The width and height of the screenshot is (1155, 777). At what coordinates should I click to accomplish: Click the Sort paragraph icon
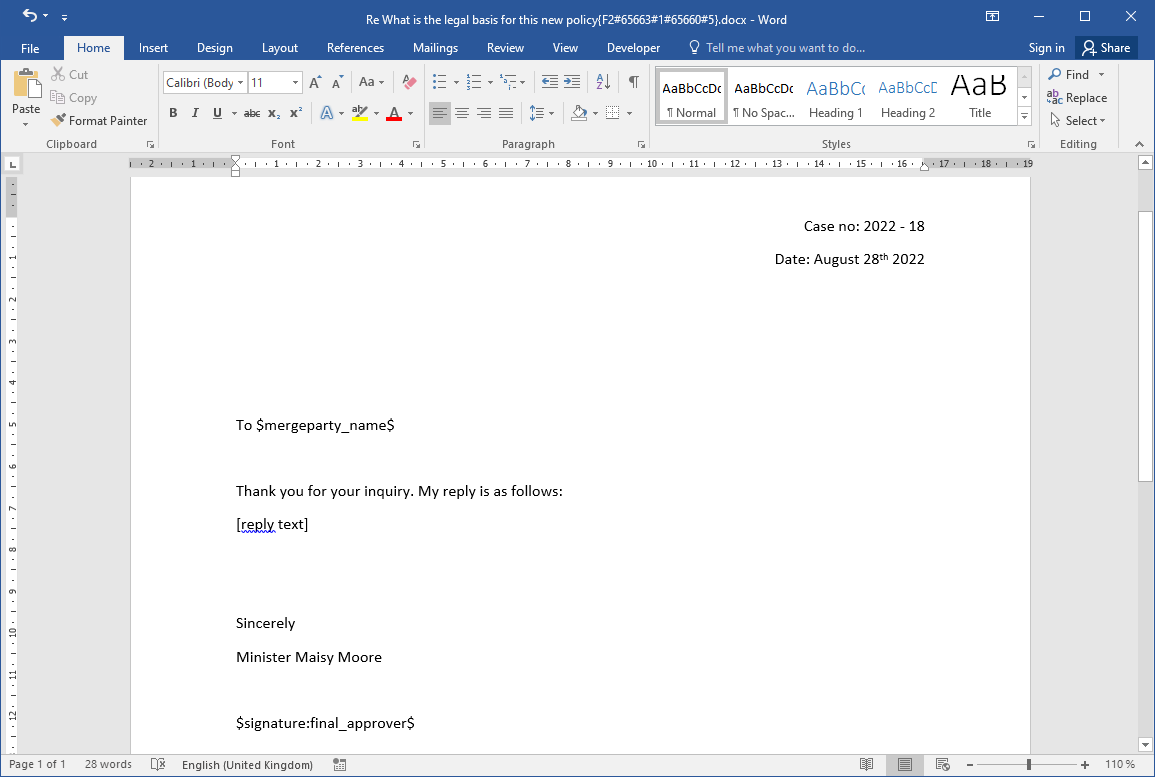click(x=603, y=82)
